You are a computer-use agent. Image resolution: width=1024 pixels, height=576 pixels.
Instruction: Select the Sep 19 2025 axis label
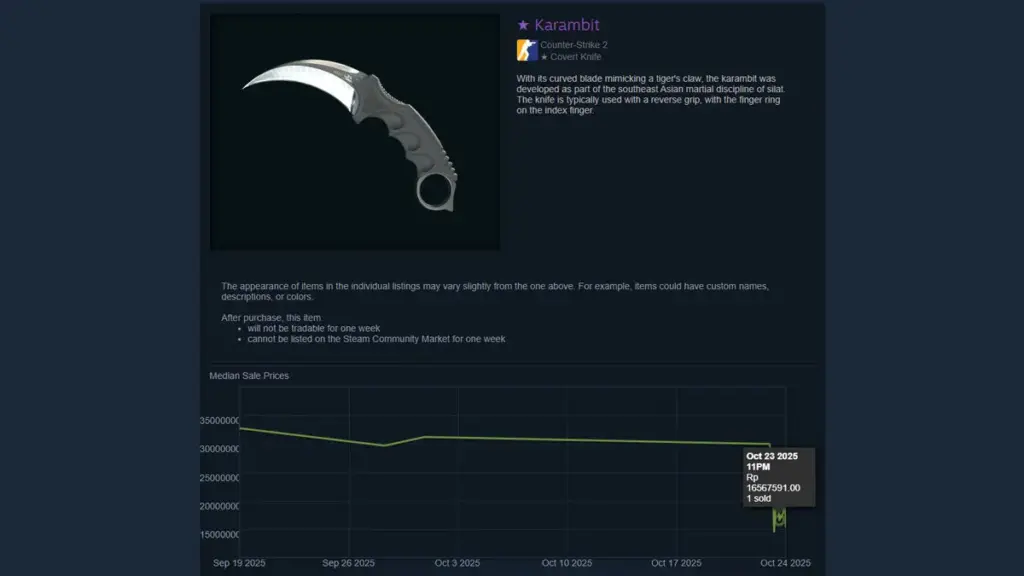click(239, 563)
